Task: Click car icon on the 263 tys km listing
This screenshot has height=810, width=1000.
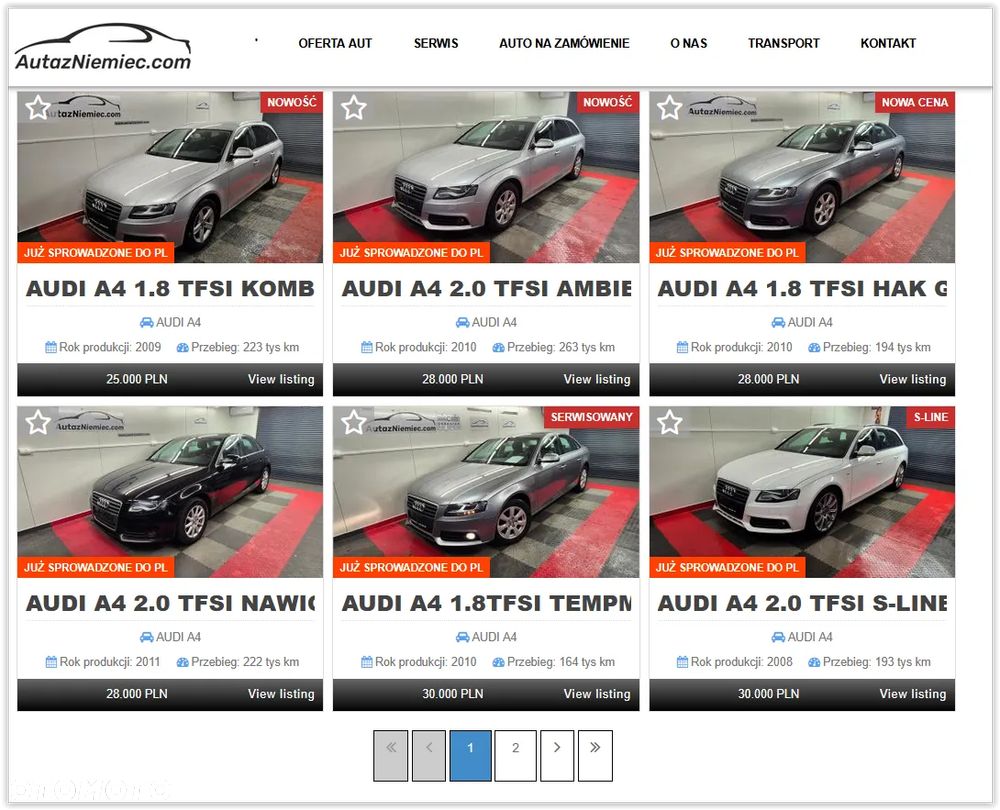Action: 462,323
